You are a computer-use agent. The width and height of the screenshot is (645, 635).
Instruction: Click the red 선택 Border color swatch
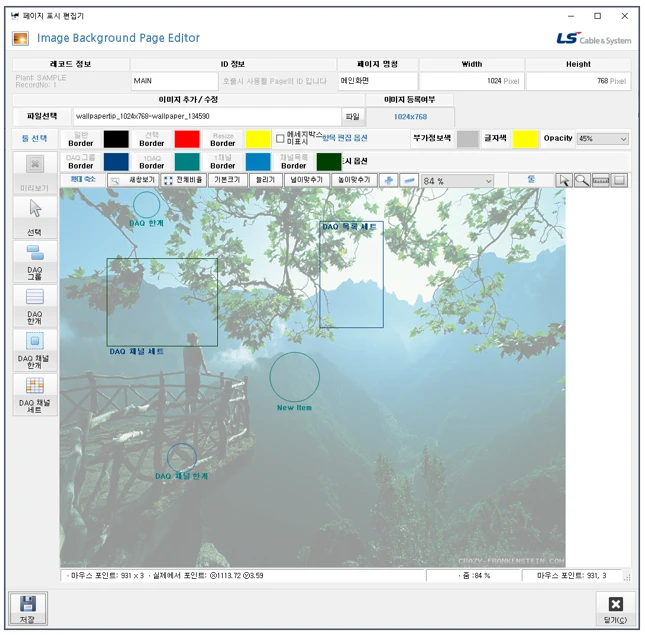tap(187, 139)
